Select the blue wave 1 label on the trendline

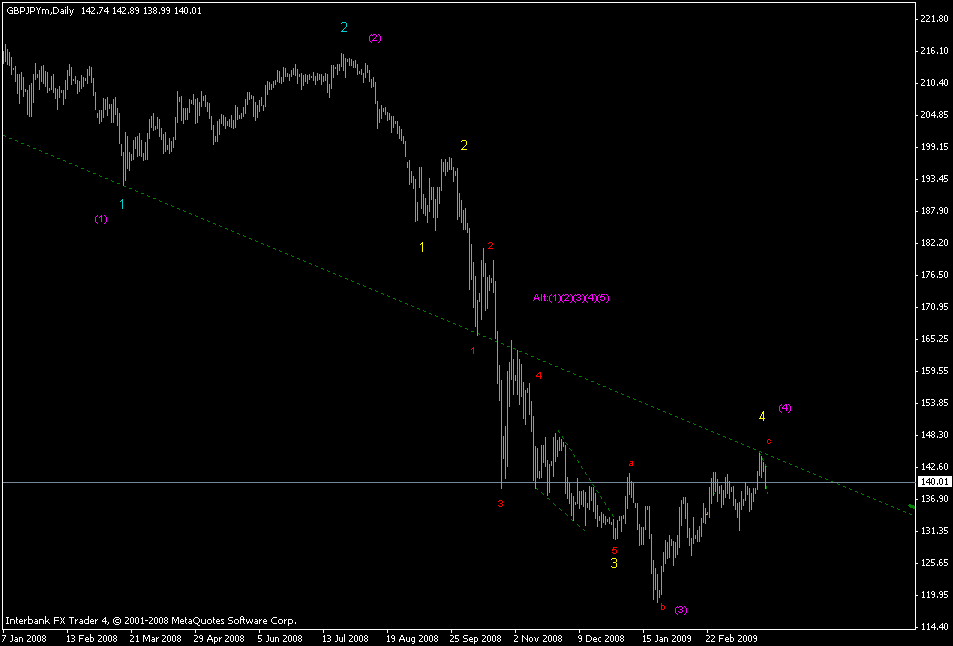coord(121,203)
